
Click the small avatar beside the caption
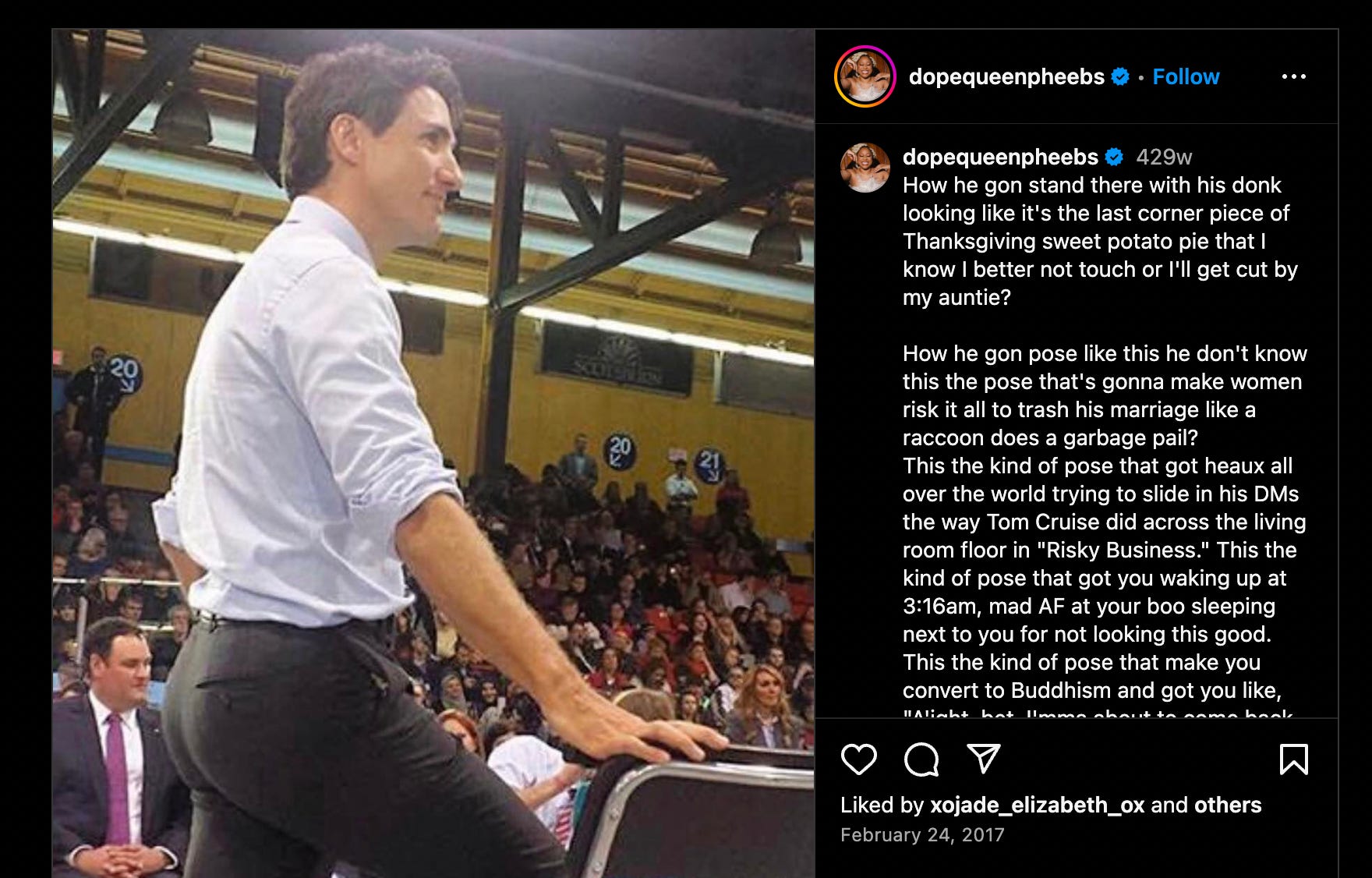(x=865, y=168)
